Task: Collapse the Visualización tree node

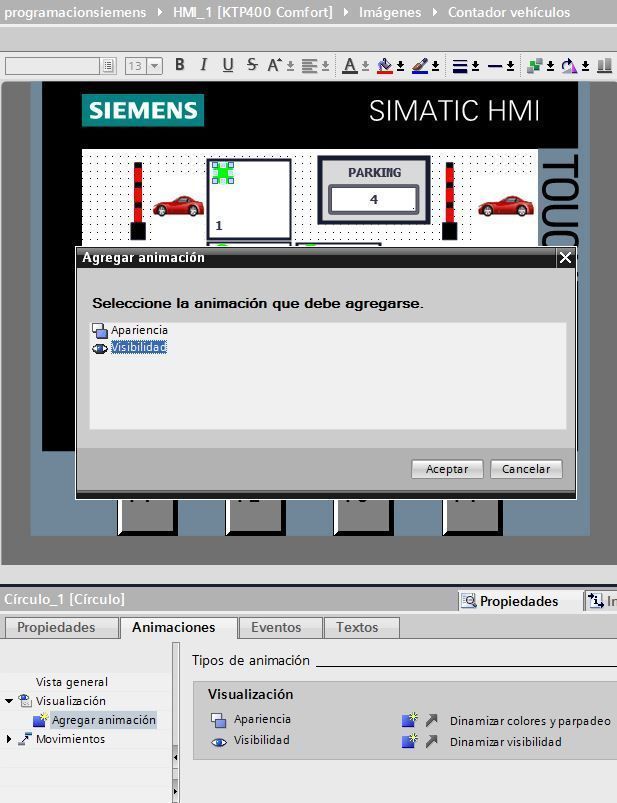Action: click(x=9, y=701)
